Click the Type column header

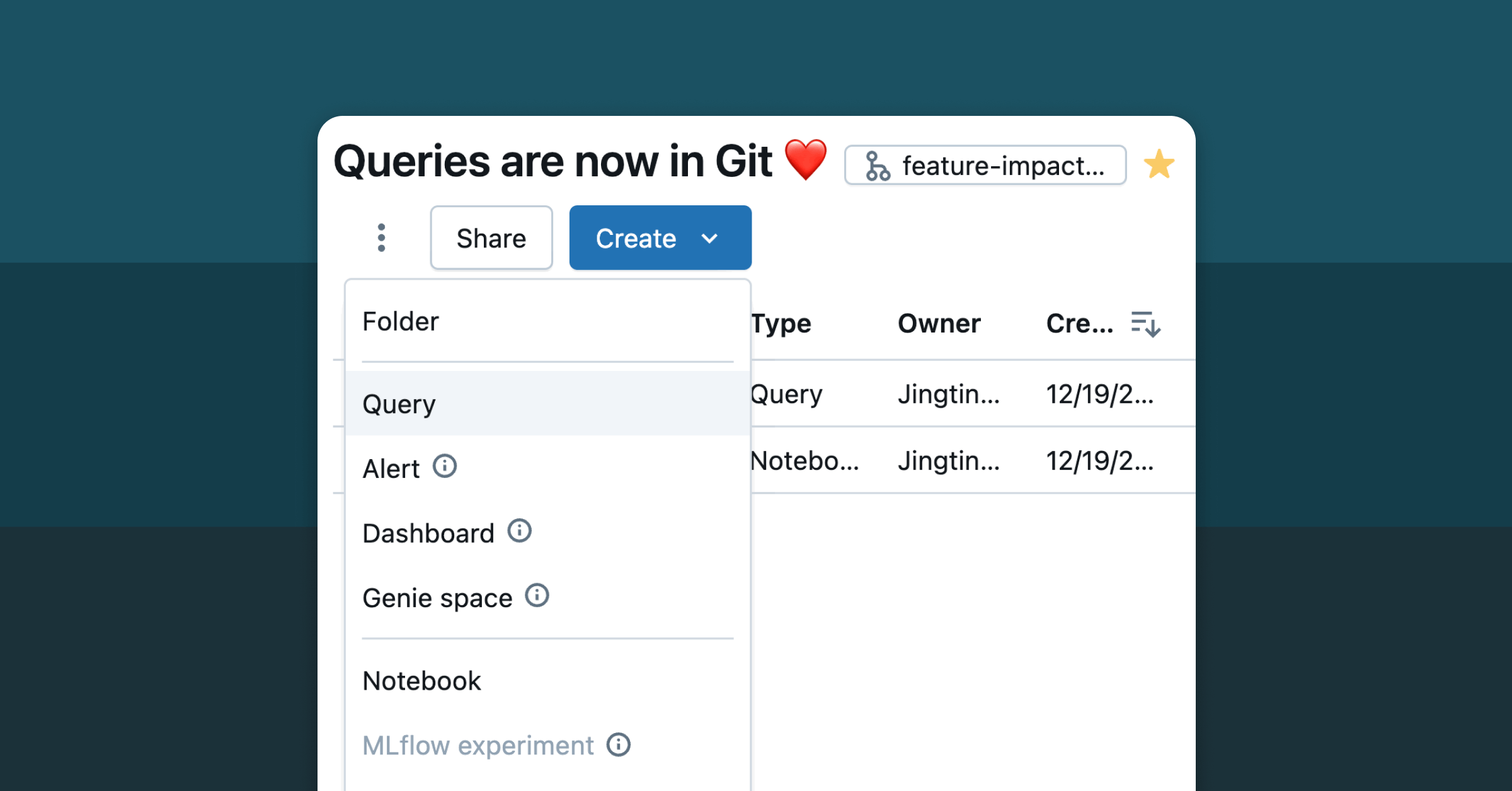pos(781,324)
